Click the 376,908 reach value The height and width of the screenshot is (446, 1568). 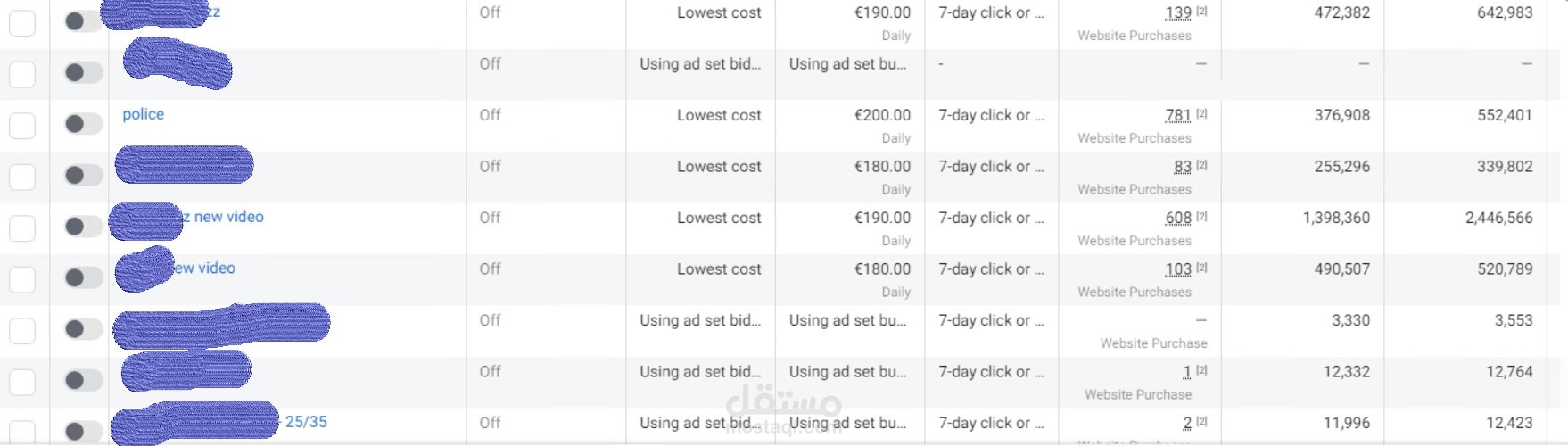[1341, 115]
